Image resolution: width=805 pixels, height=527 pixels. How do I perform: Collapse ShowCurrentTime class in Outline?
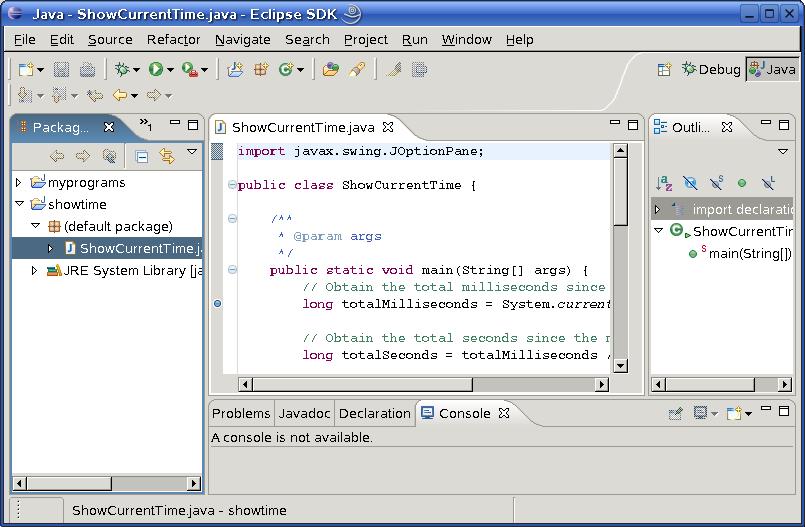[659, 231]
